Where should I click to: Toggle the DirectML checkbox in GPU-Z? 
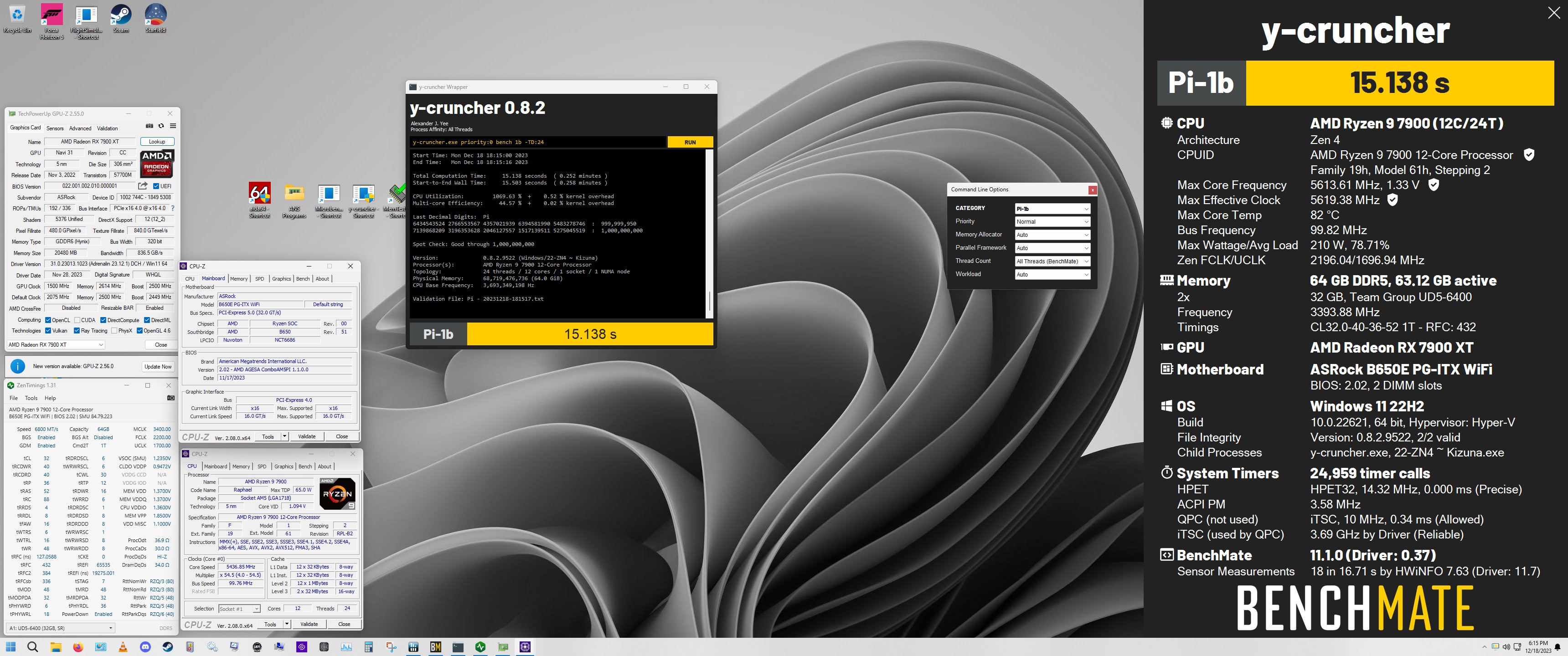pyautogui.click(x=147, y=320)
